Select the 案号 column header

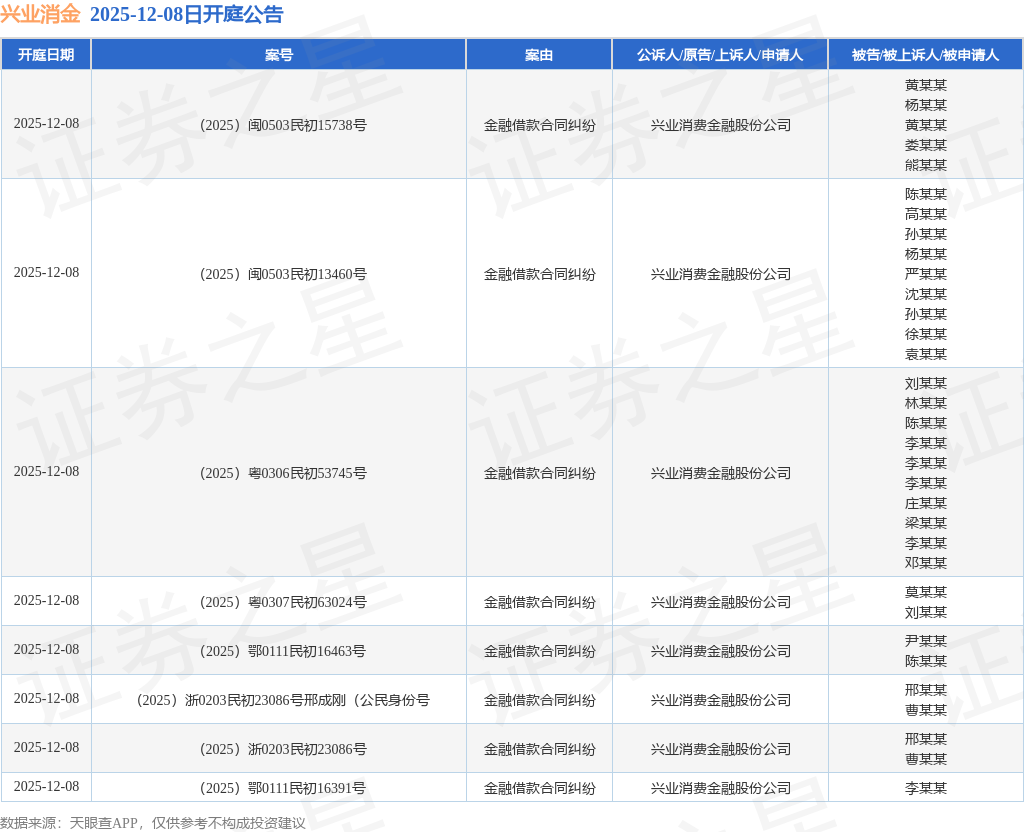coord(279,54)
